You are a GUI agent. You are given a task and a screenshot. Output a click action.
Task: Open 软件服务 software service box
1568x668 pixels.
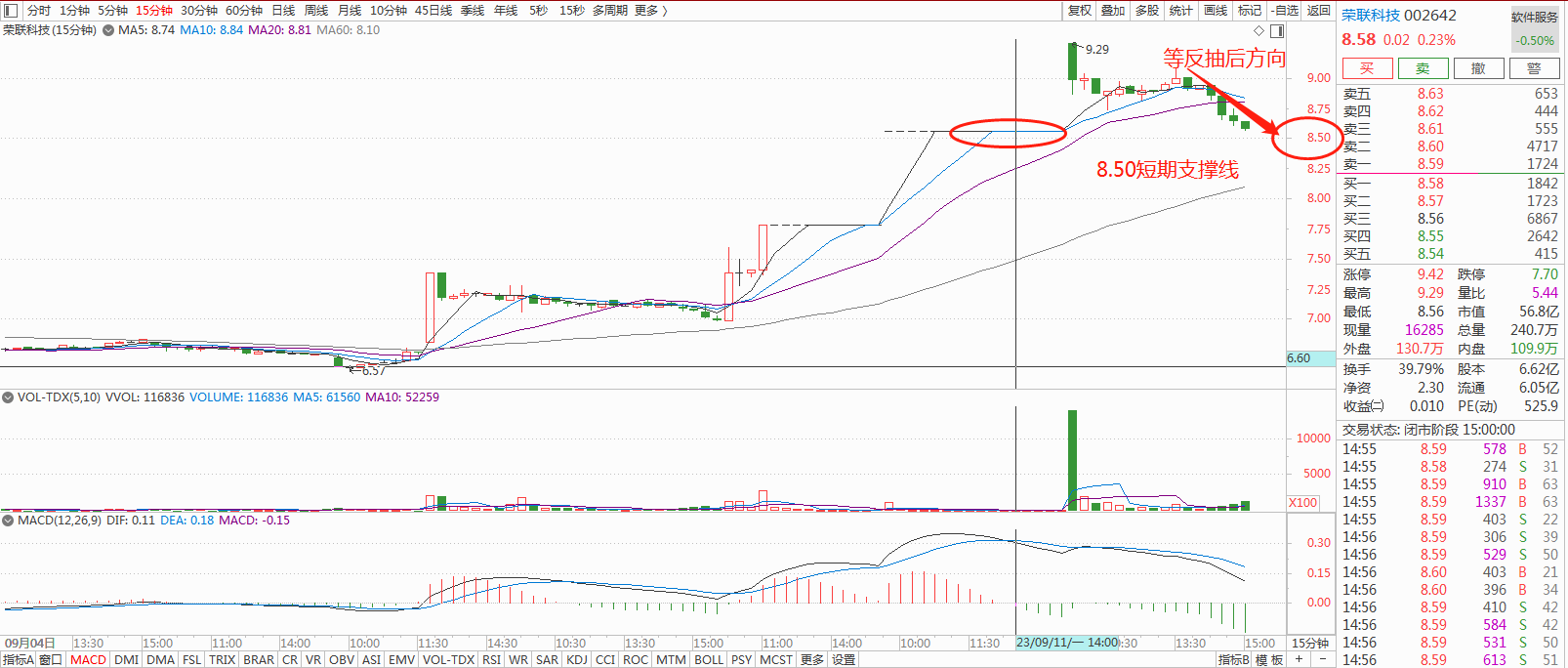1535,17
